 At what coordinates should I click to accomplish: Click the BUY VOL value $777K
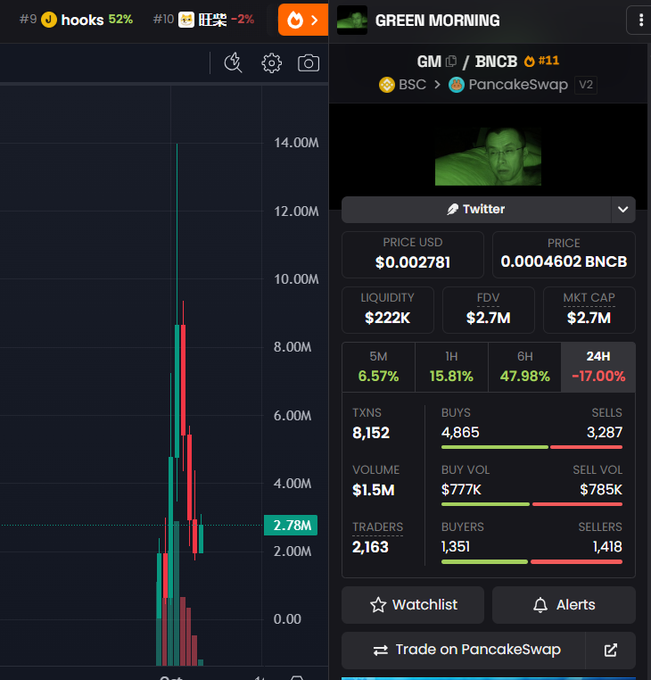[461, 490]
